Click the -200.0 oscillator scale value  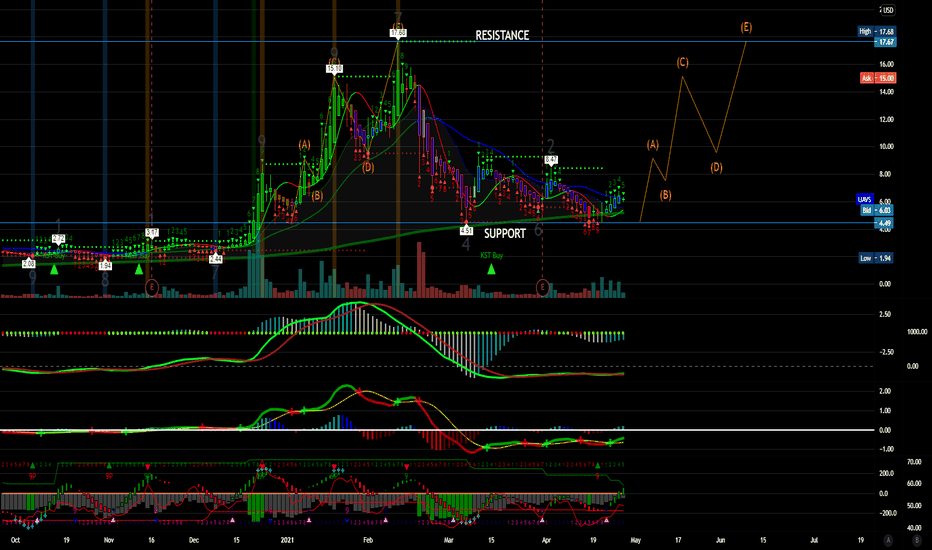(x=886, y=513)
